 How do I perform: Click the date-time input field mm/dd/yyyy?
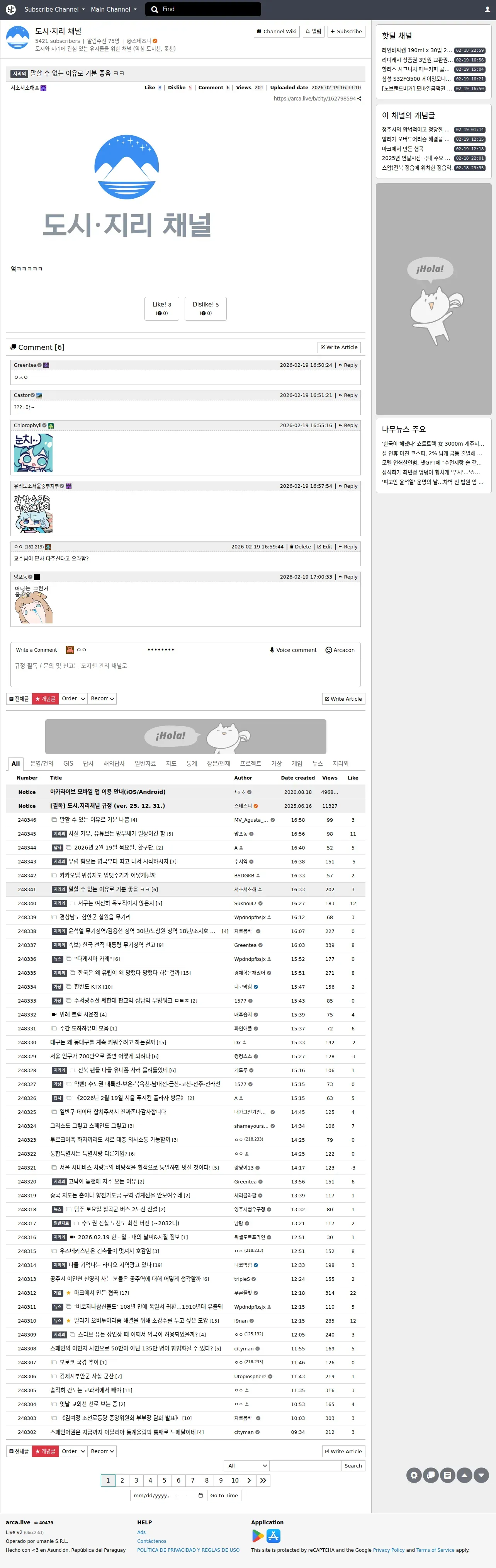click(168, 1496)
